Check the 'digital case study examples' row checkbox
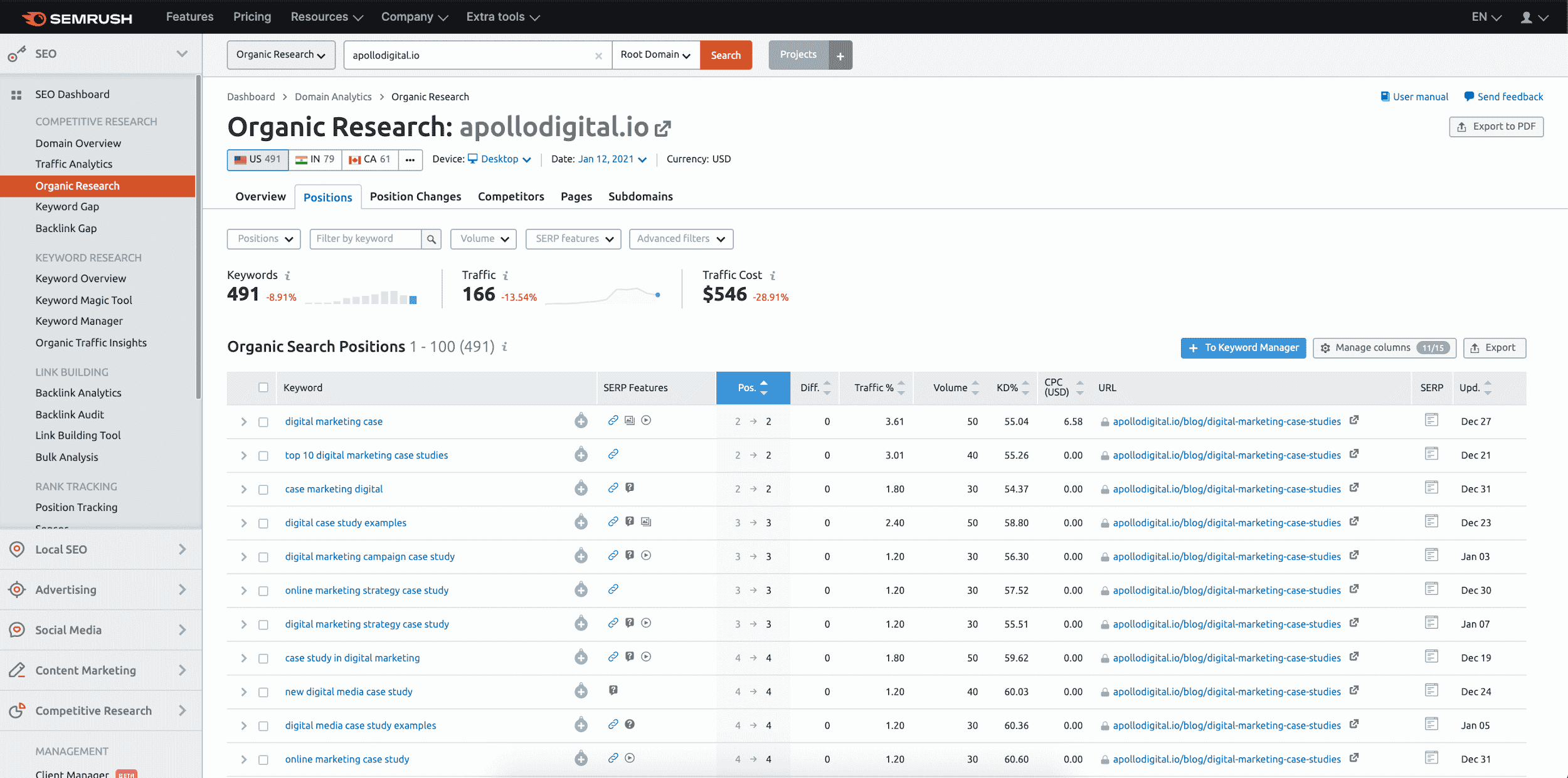The width and height of the screenshot is (1568, 778). [x=263, y=523]
